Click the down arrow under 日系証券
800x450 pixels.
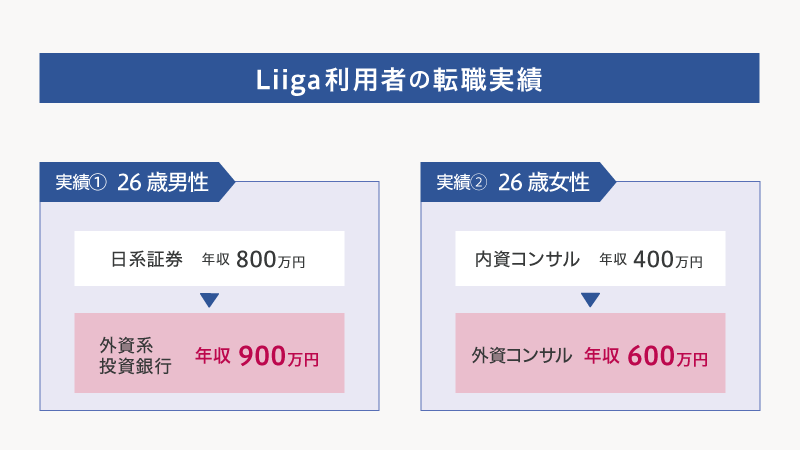[209, 300]
